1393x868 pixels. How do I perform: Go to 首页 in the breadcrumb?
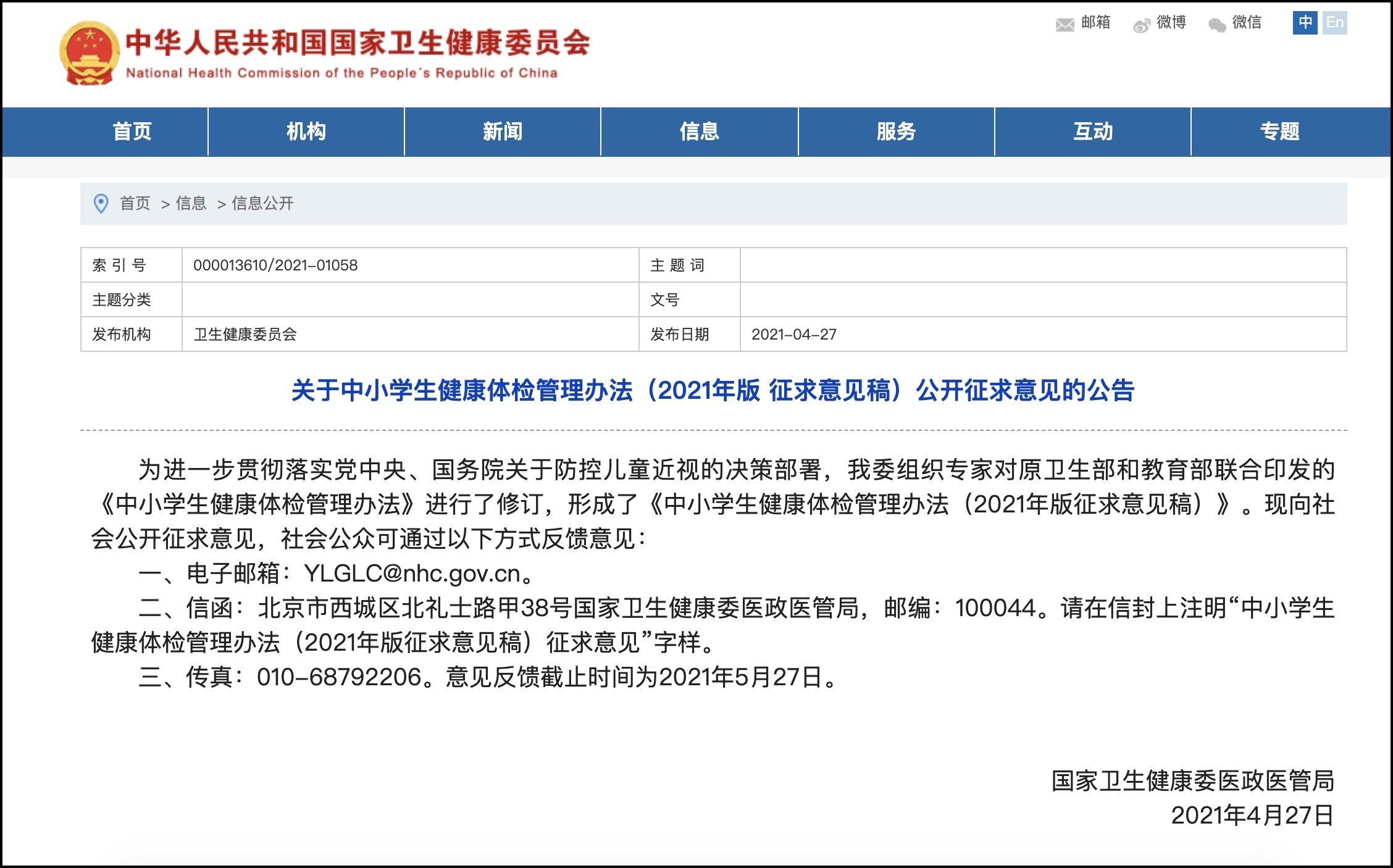pos(135,203)
